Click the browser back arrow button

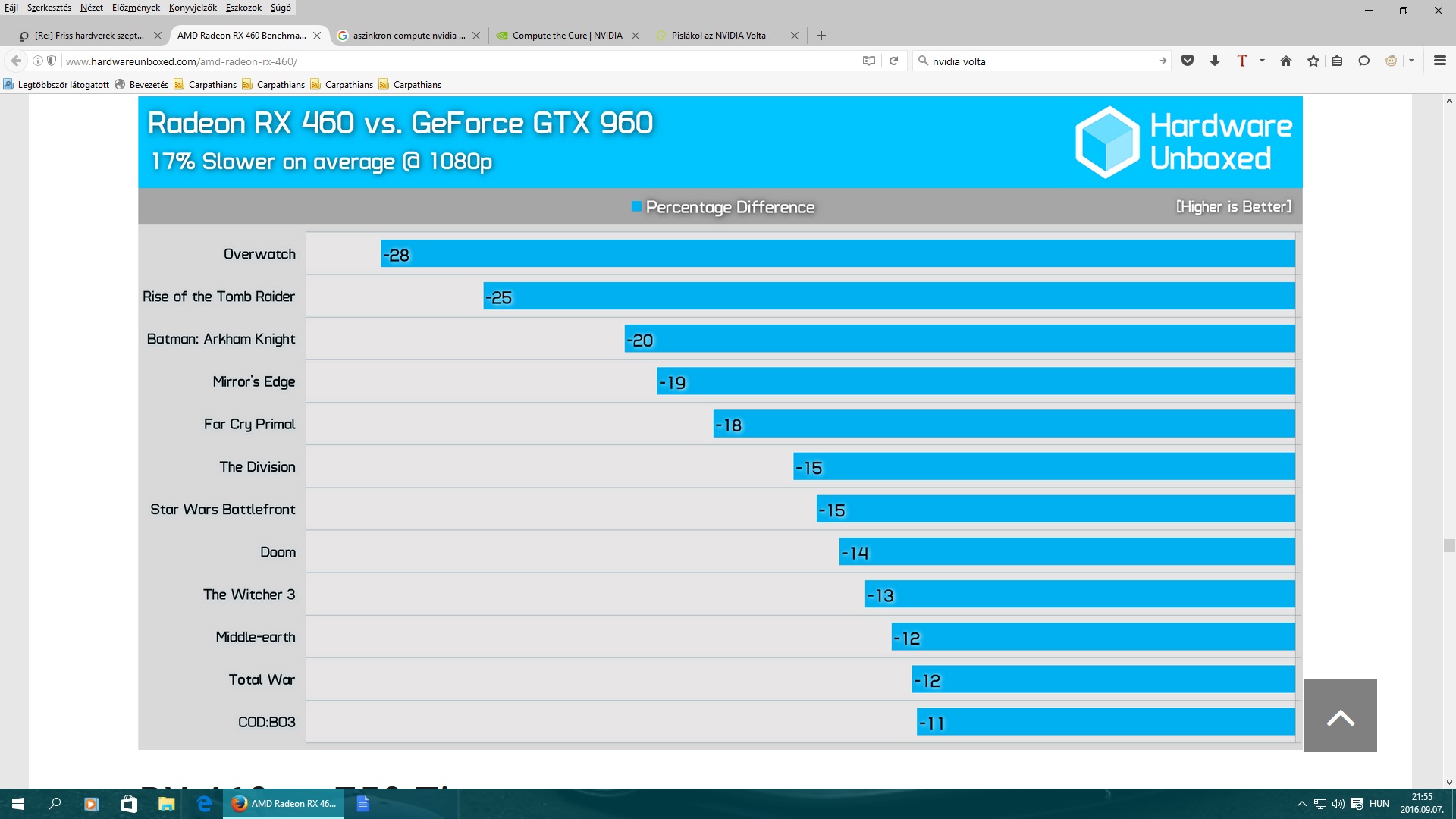pos(16,61)
